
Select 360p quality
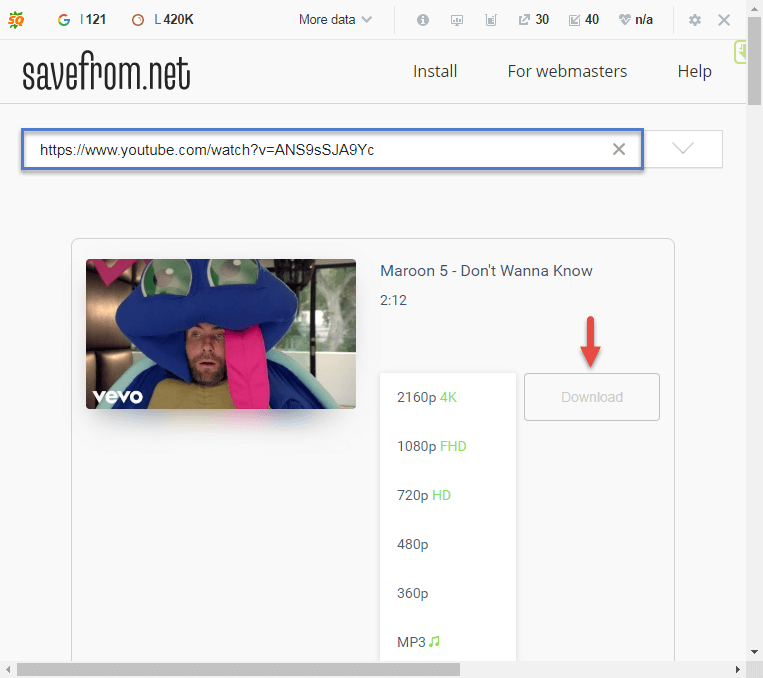coord(448,593)
